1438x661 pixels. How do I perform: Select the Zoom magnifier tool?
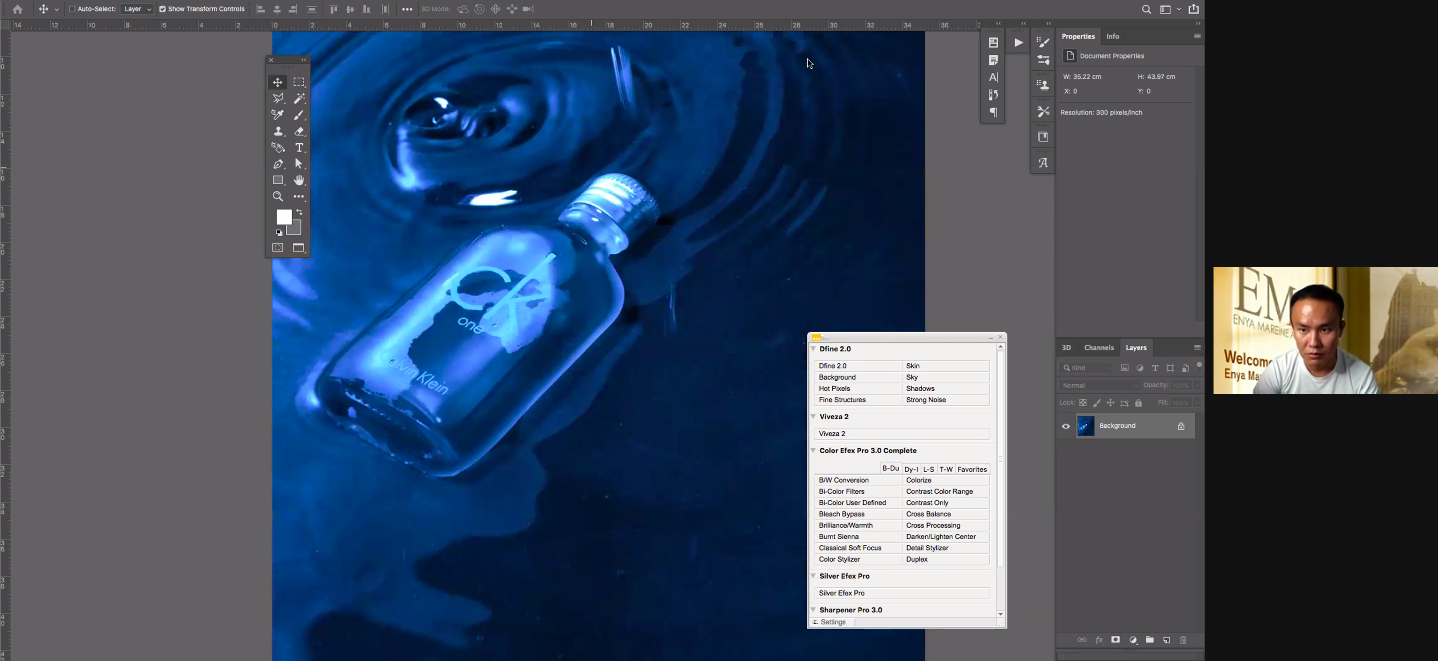(x=278, y=196)
